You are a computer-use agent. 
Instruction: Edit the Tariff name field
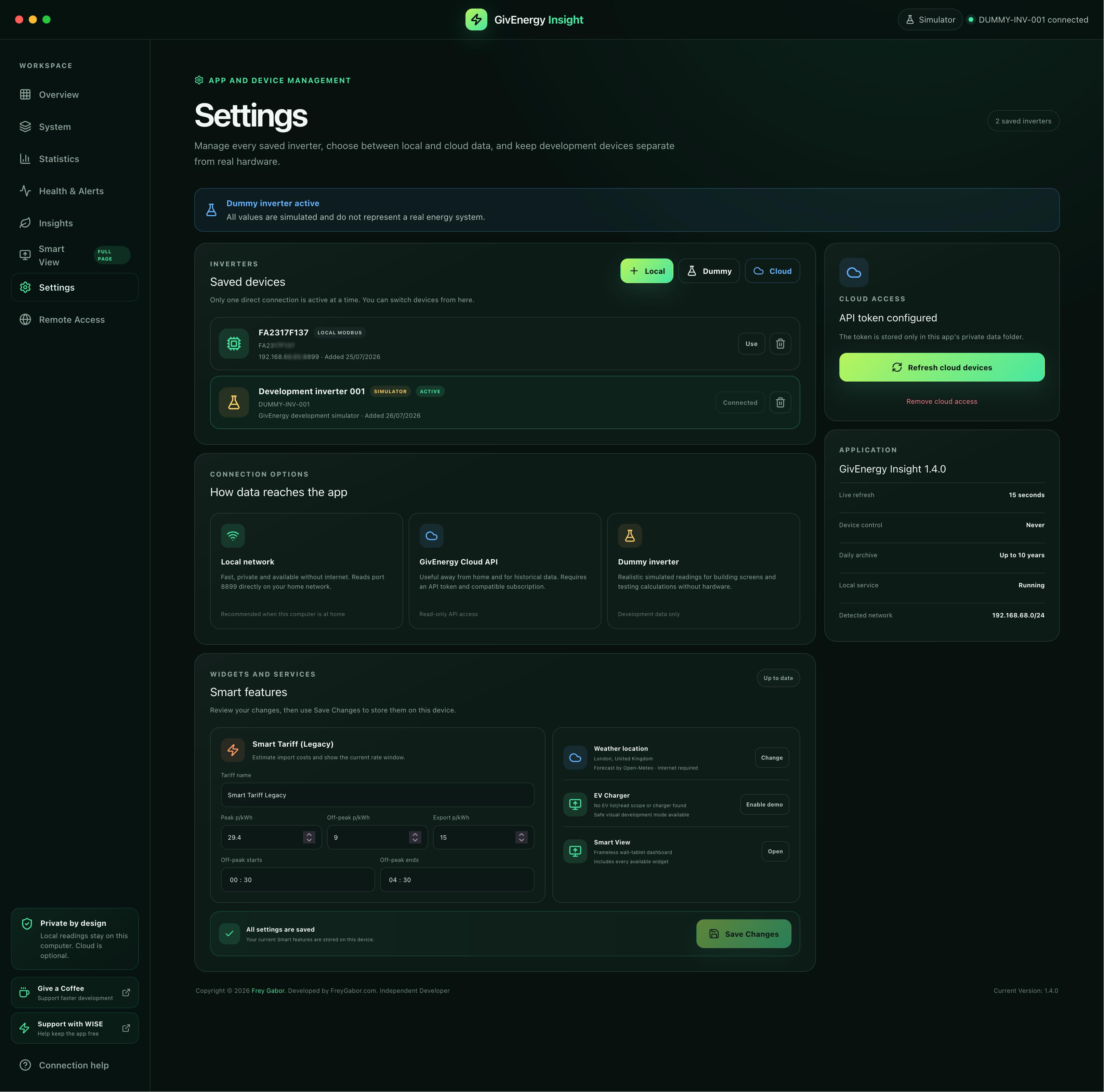click(378, 795)
